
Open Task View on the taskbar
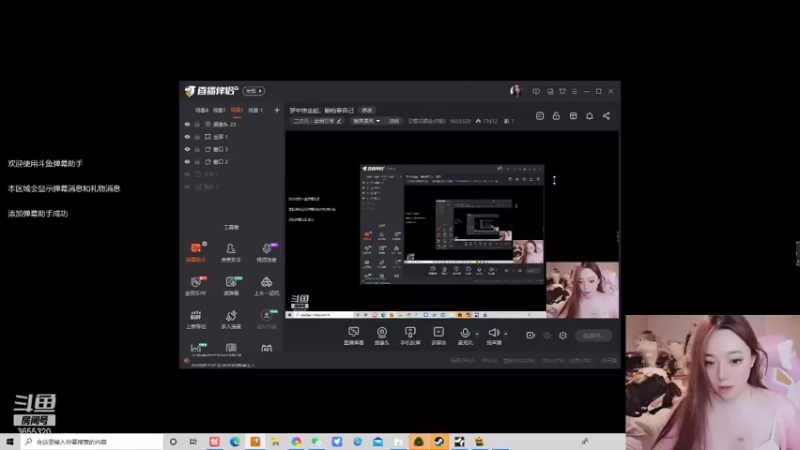pos(193,442)
